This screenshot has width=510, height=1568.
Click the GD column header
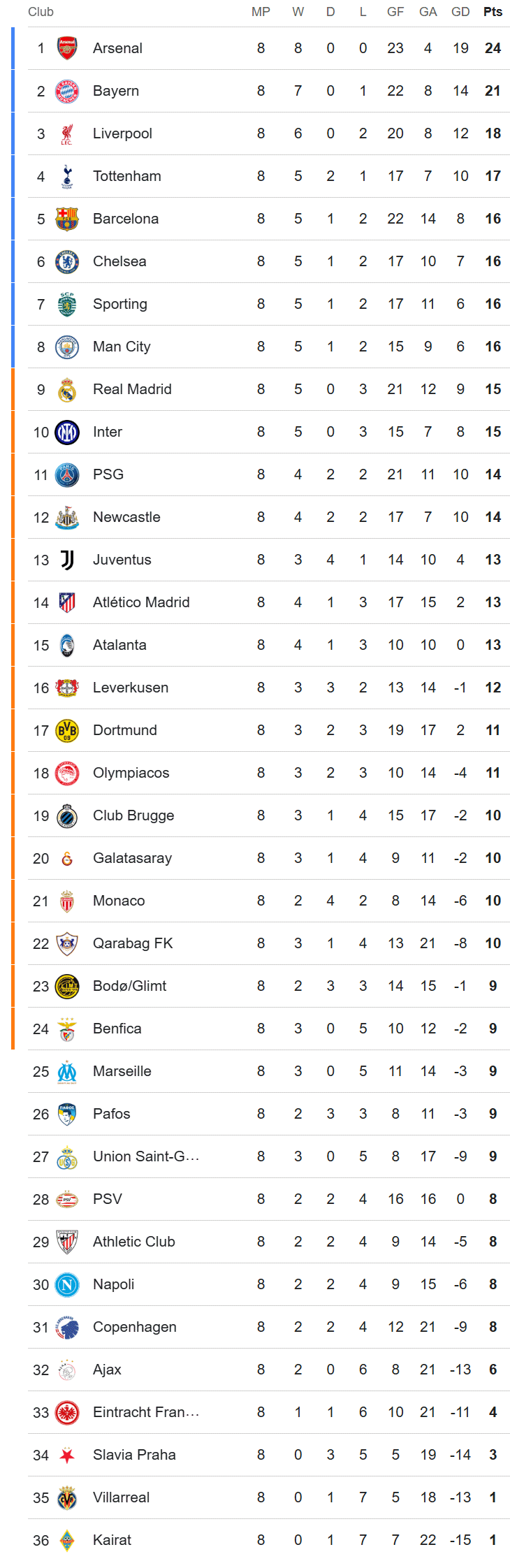pyautogui.click(x=460, y=12)
